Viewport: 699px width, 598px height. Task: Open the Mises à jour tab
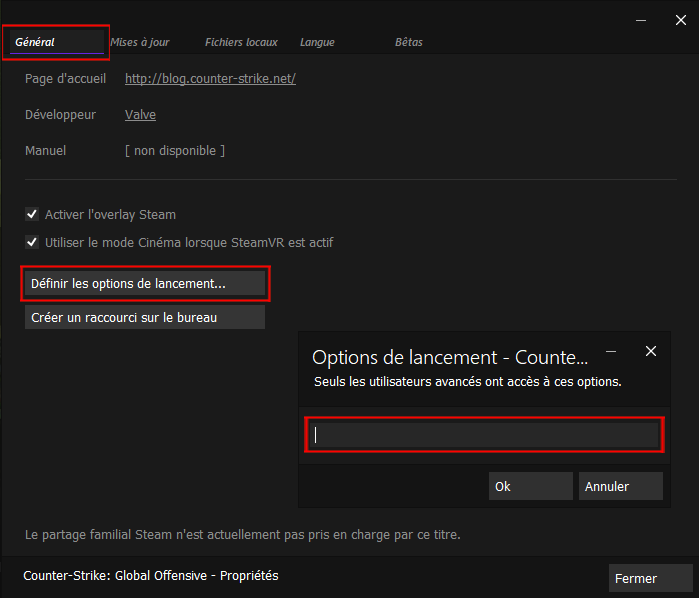pos(140,42)
